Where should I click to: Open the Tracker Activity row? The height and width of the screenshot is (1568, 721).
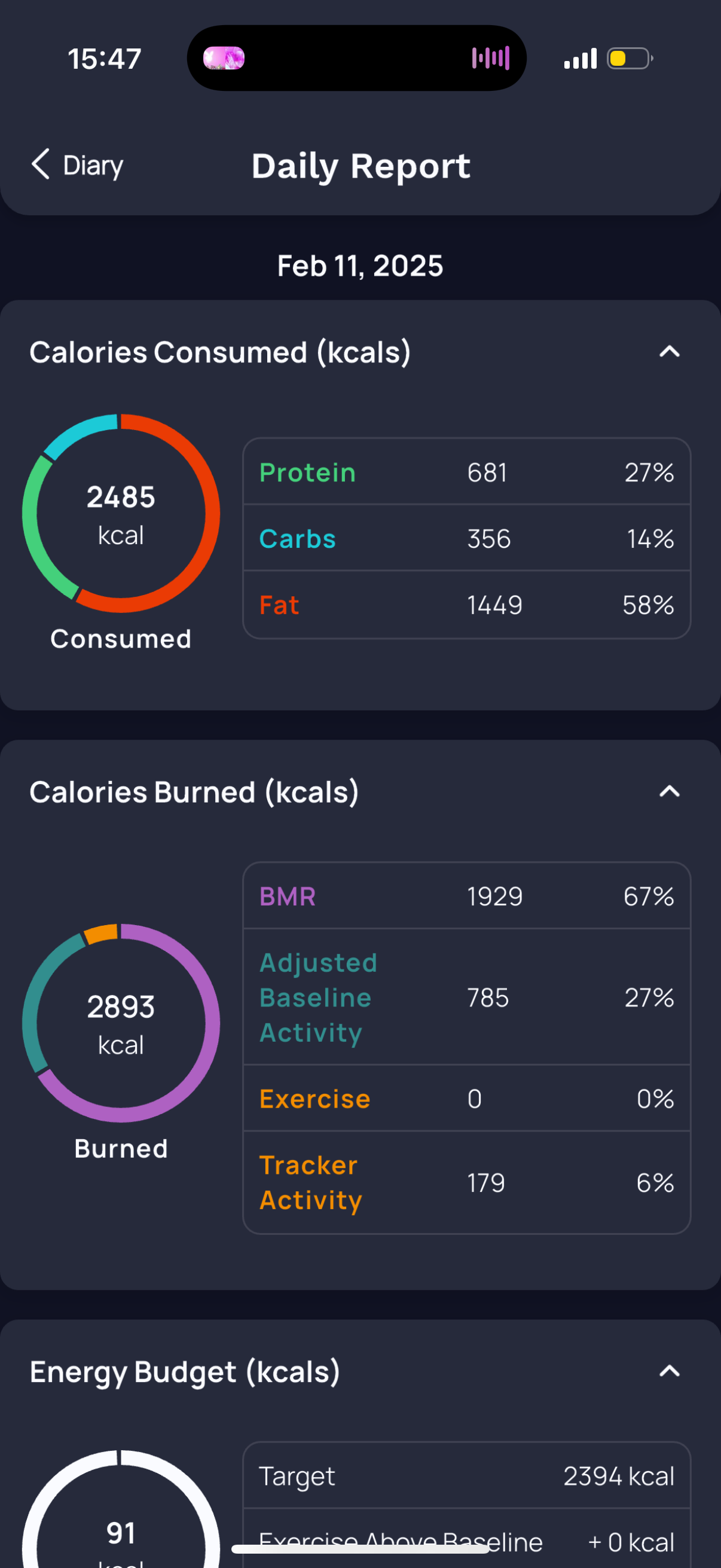click(x=466, y=1182)
